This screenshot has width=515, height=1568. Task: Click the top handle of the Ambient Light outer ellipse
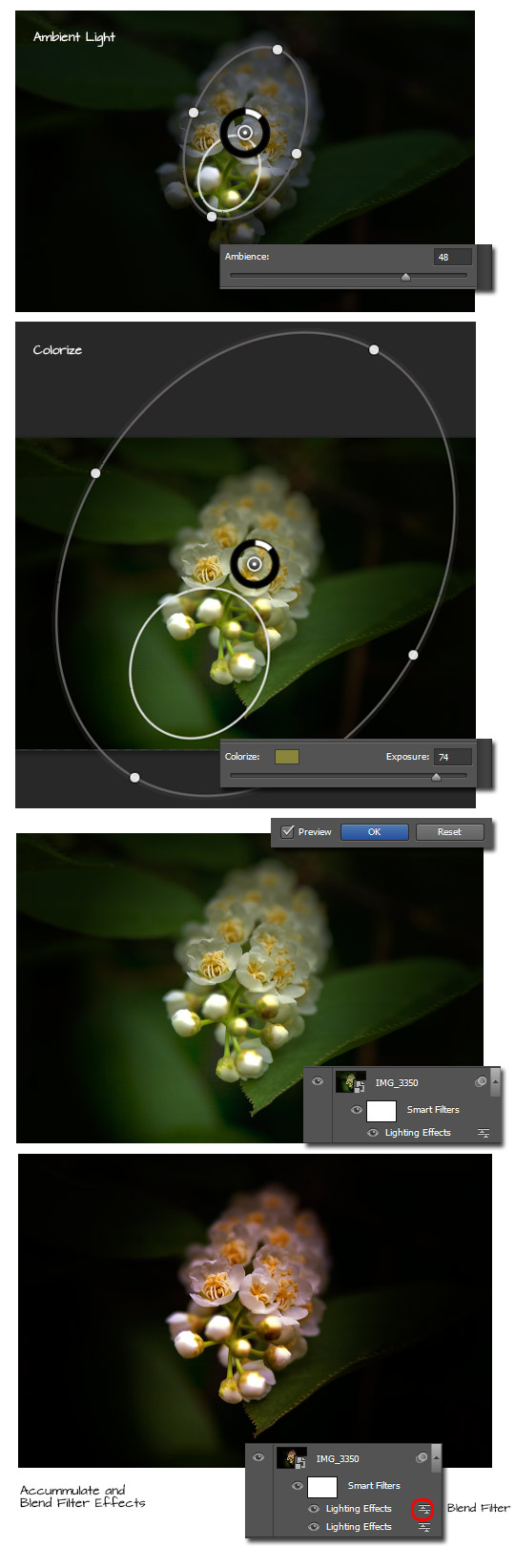pos(278,50)
